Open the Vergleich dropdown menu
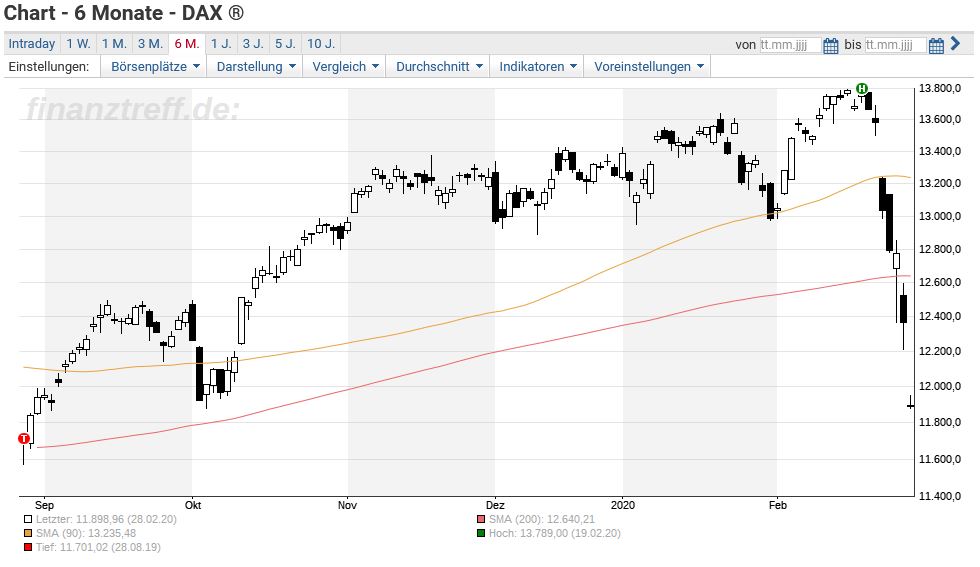This screenshot has height=567, width=980. coord(345,66)
